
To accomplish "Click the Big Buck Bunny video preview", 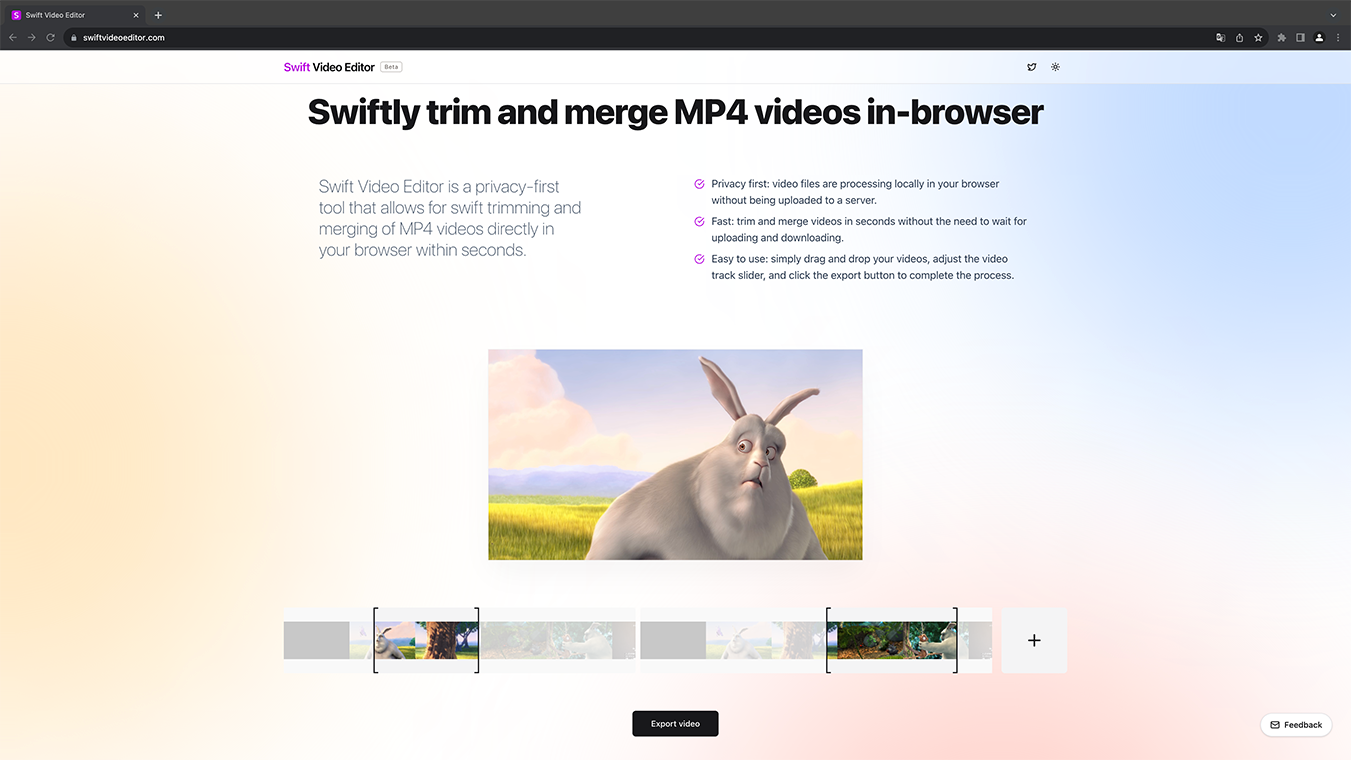I will tap(675, 454).
